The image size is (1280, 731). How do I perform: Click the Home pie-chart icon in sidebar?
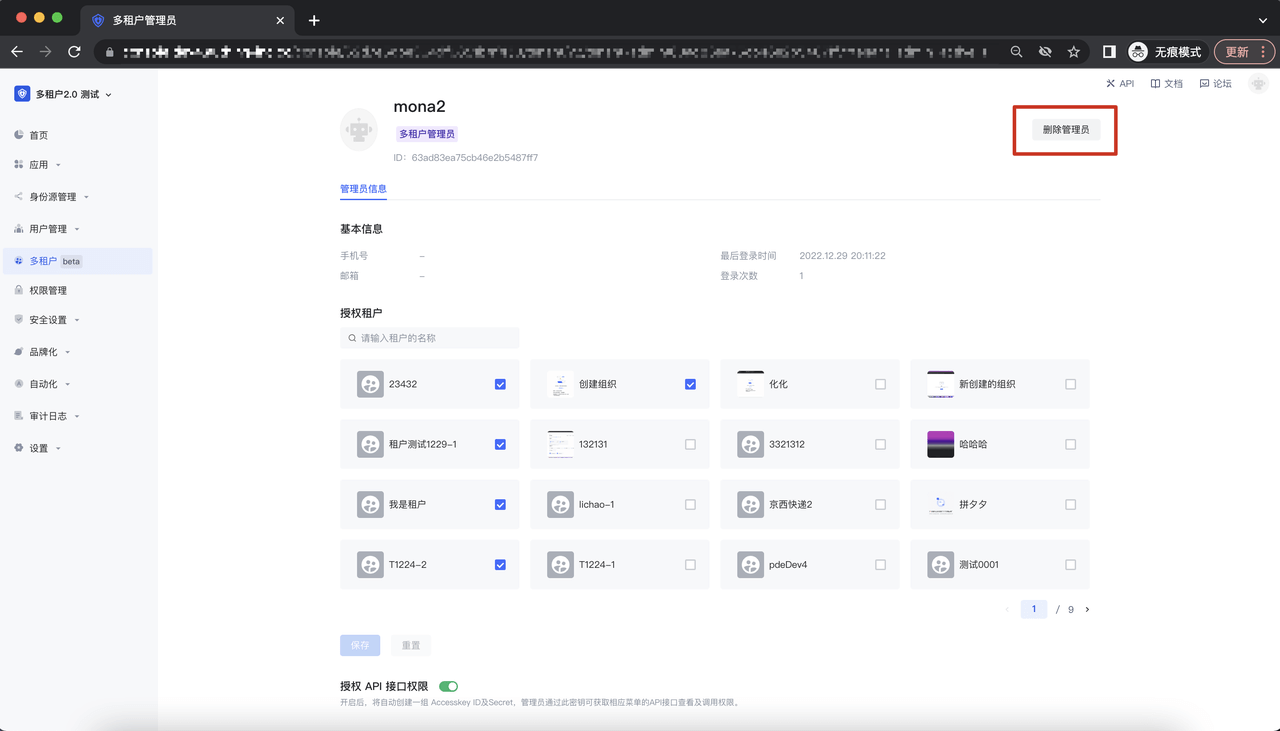click(x=19, y=135)
